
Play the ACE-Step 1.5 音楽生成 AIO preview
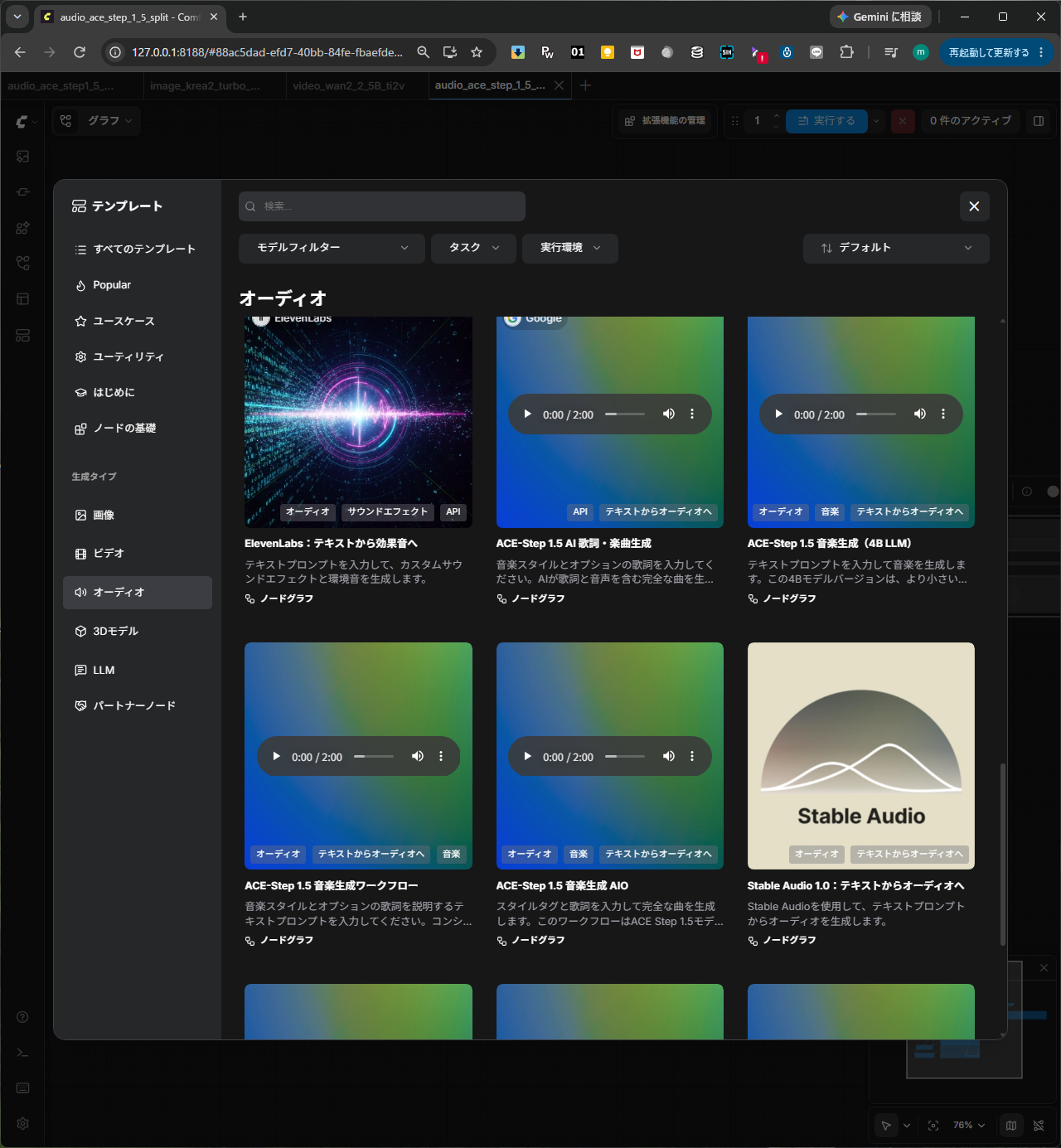(x=527, y=756)
